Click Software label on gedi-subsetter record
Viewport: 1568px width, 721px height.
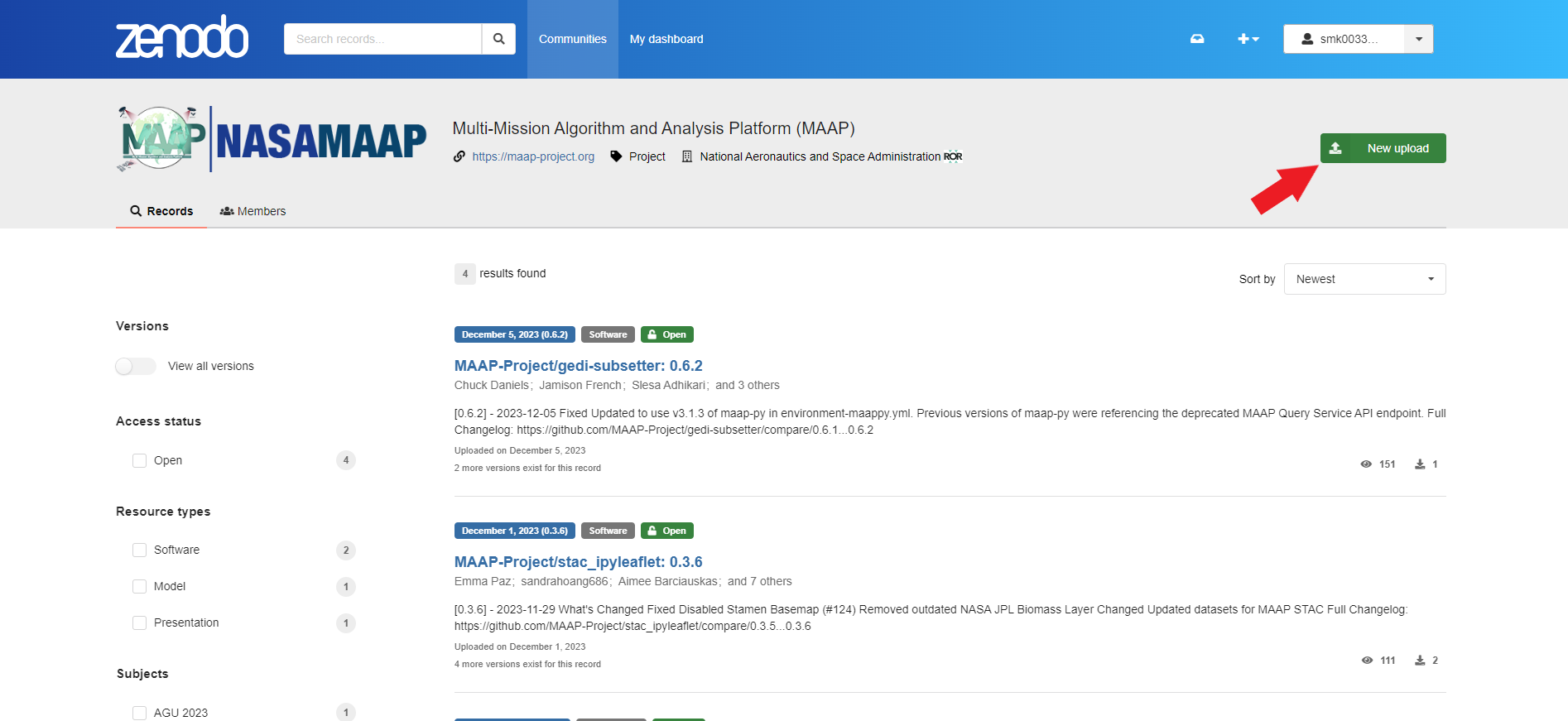click(608, 334)
